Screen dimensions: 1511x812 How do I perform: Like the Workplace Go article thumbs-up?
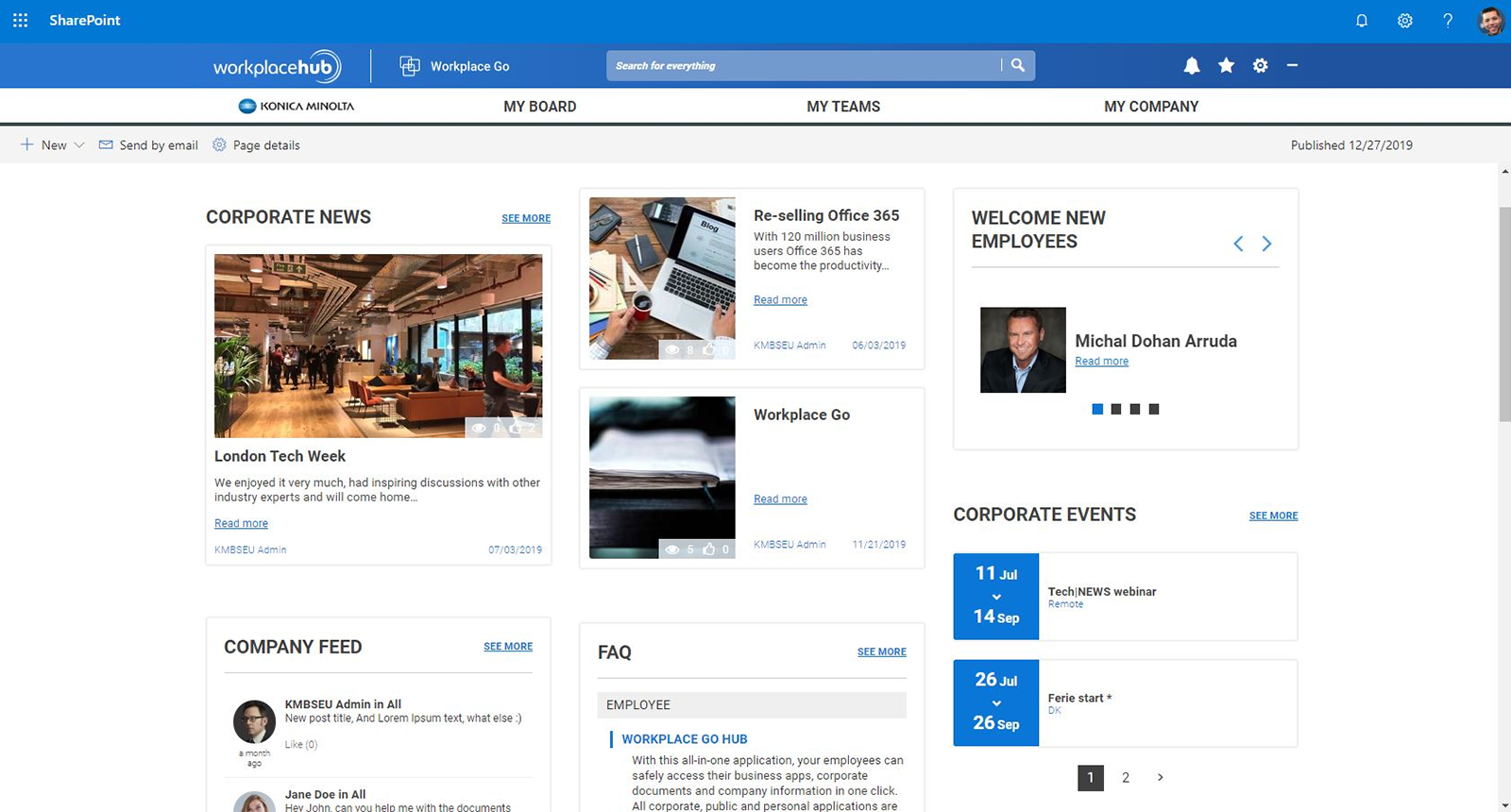pyautogui.click(x=709, y=549)
